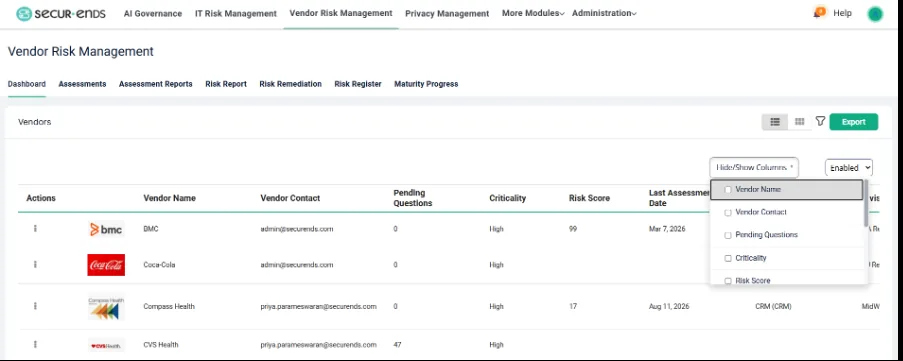Click the Coca-Cola vendor logo

pos(106,265)
